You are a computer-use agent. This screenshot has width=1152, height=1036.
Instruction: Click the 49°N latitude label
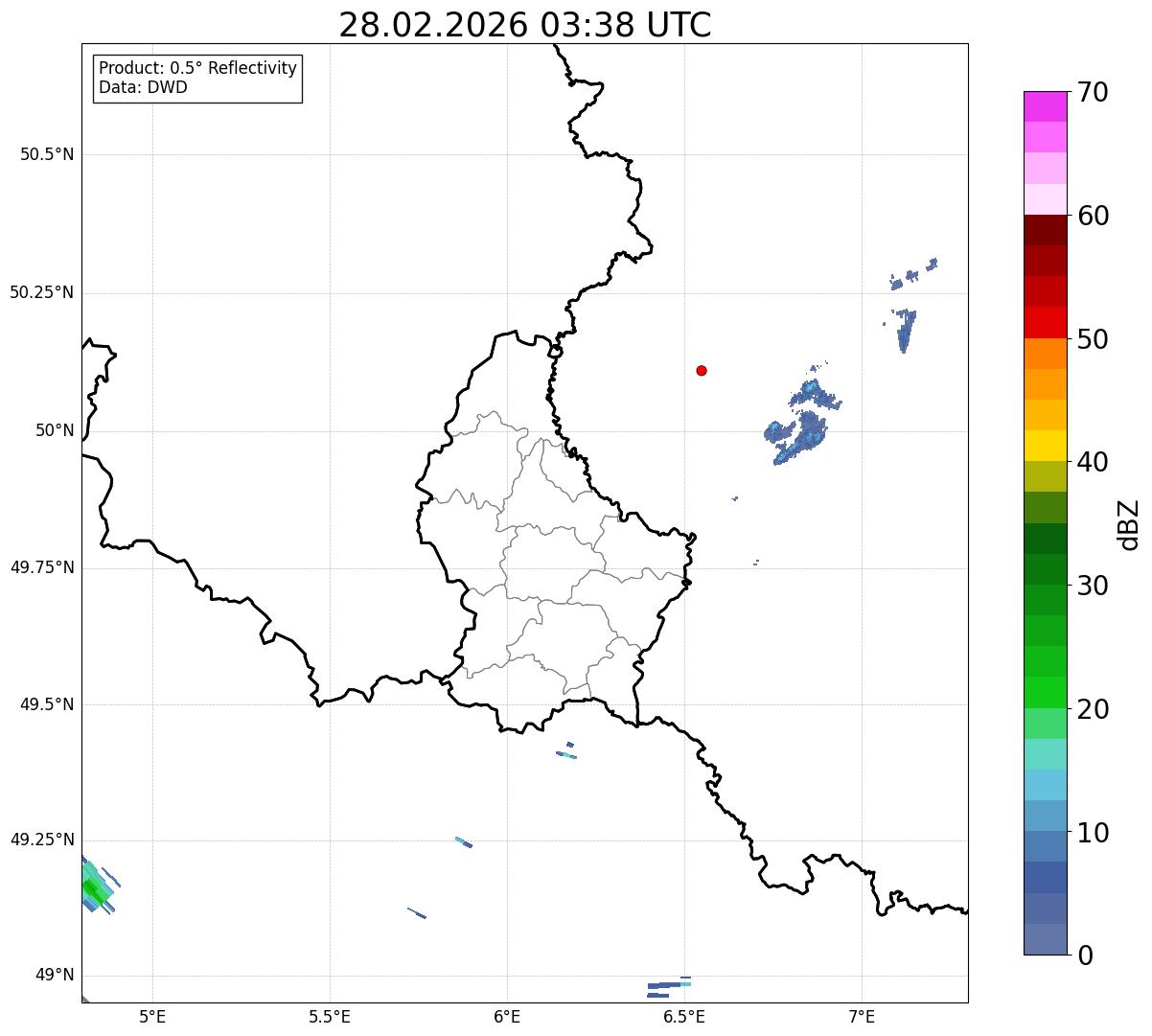coord(55,975)
